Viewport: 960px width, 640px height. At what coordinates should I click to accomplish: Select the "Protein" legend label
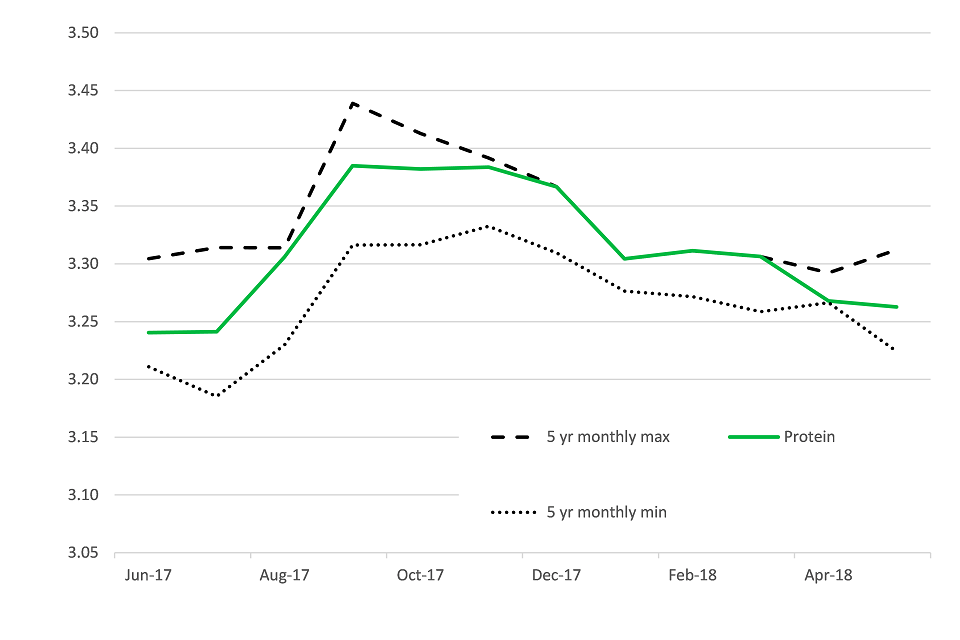[x=809, y=437]
